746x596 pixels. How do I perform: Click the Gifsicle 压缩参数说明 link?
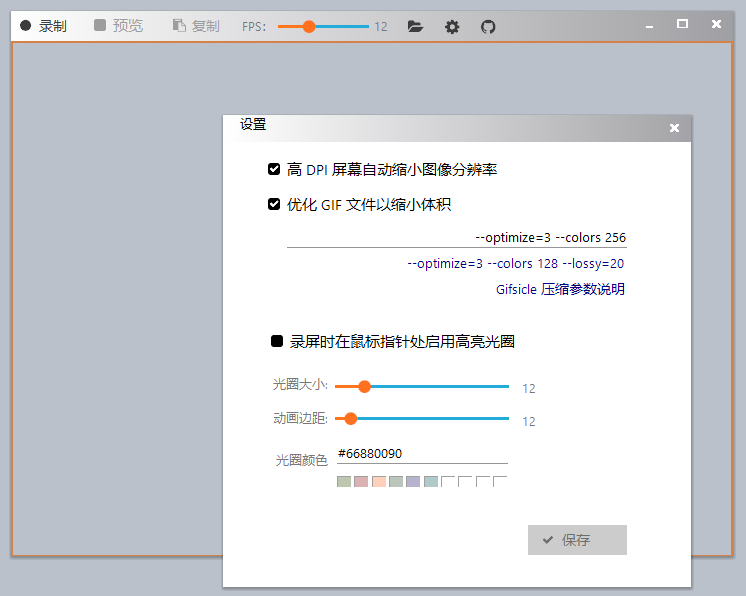(560, 290)
